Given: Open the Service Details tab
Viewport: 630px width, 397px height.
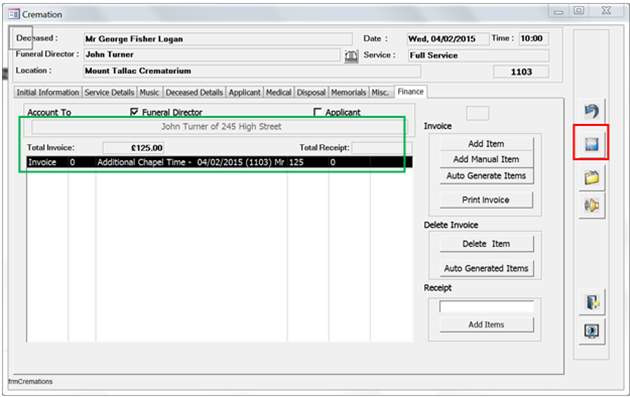Looking at the screenshot, I should 109,92.
